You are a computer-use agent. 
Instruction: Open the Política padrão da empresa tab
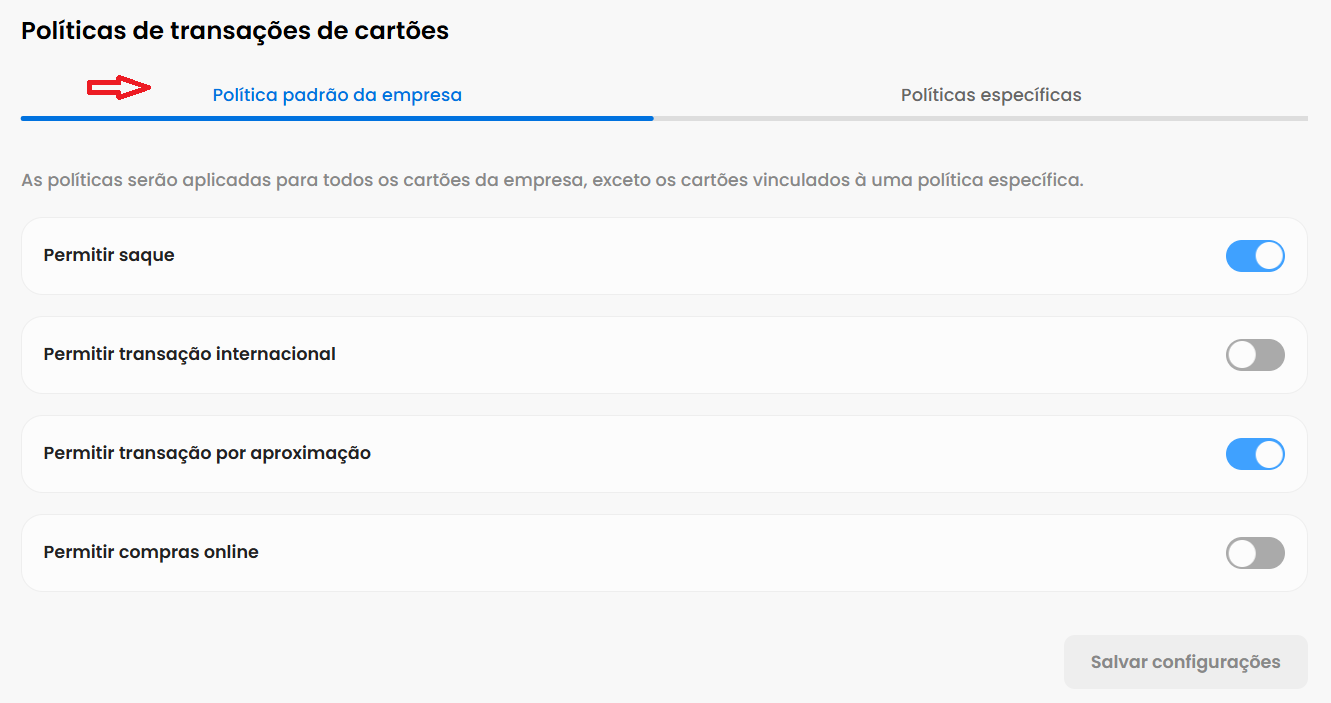click(337, 95)
